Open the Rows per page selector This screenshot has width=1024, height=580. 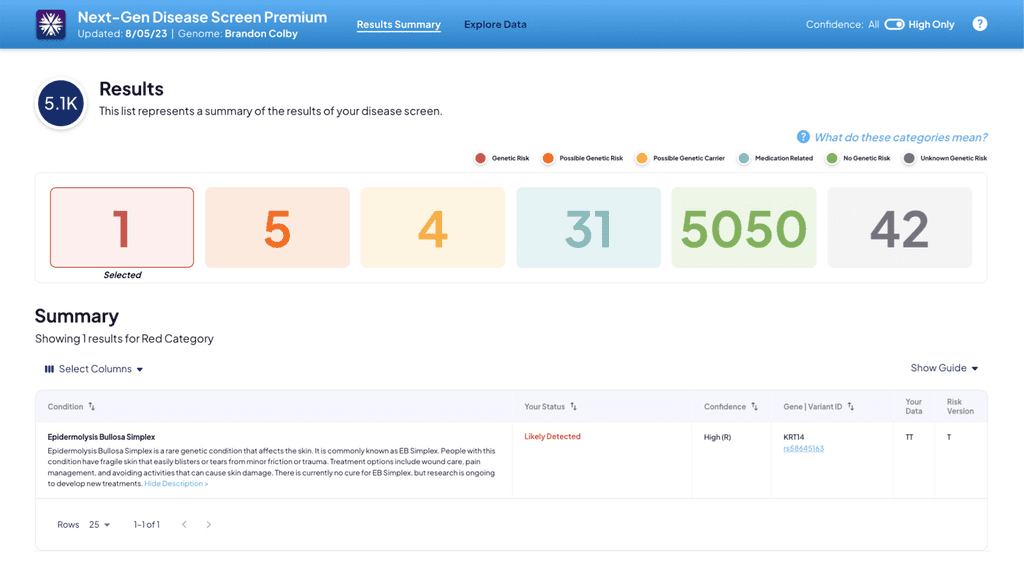pyautogui.click(x=96, y=524)
